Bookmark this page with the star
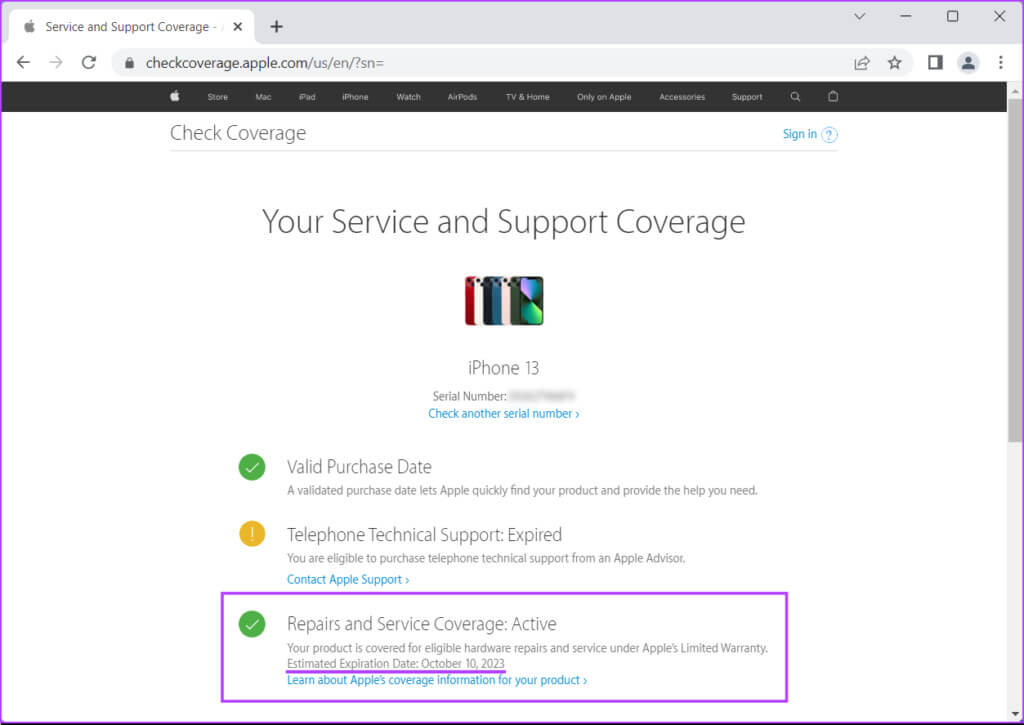The width and height of the screenshot is (1024, 725). [895, 63]
